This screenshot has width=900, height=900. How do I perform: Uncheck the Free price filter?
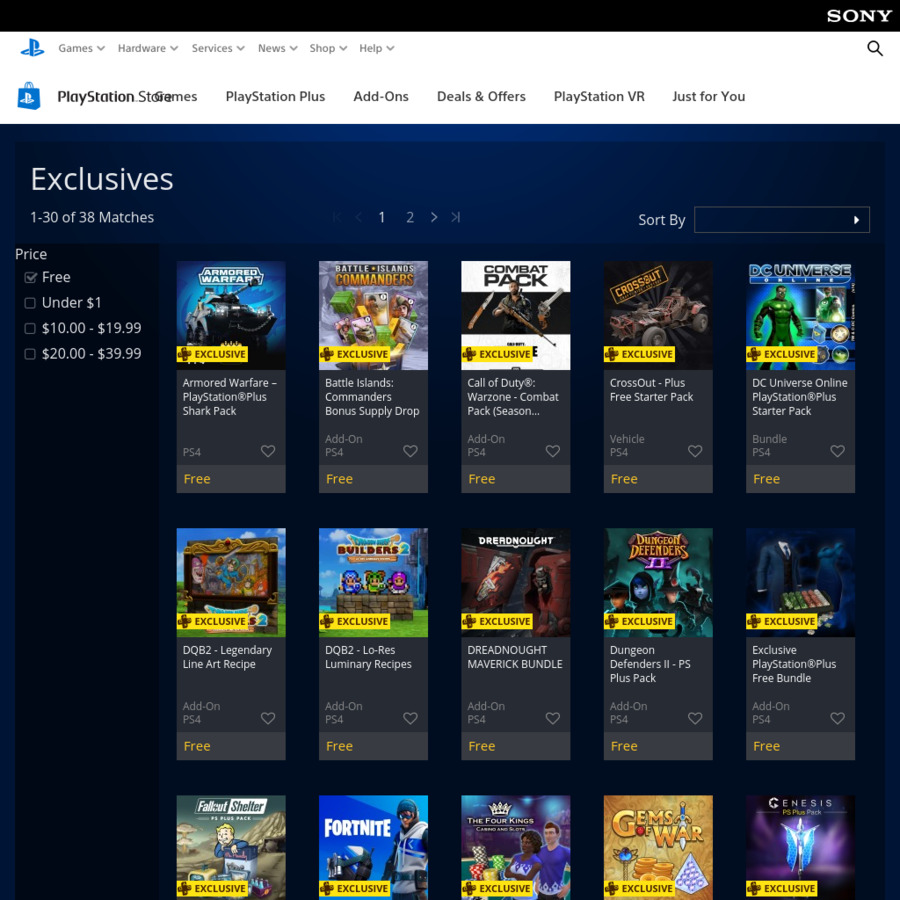[x=30, y=277]
